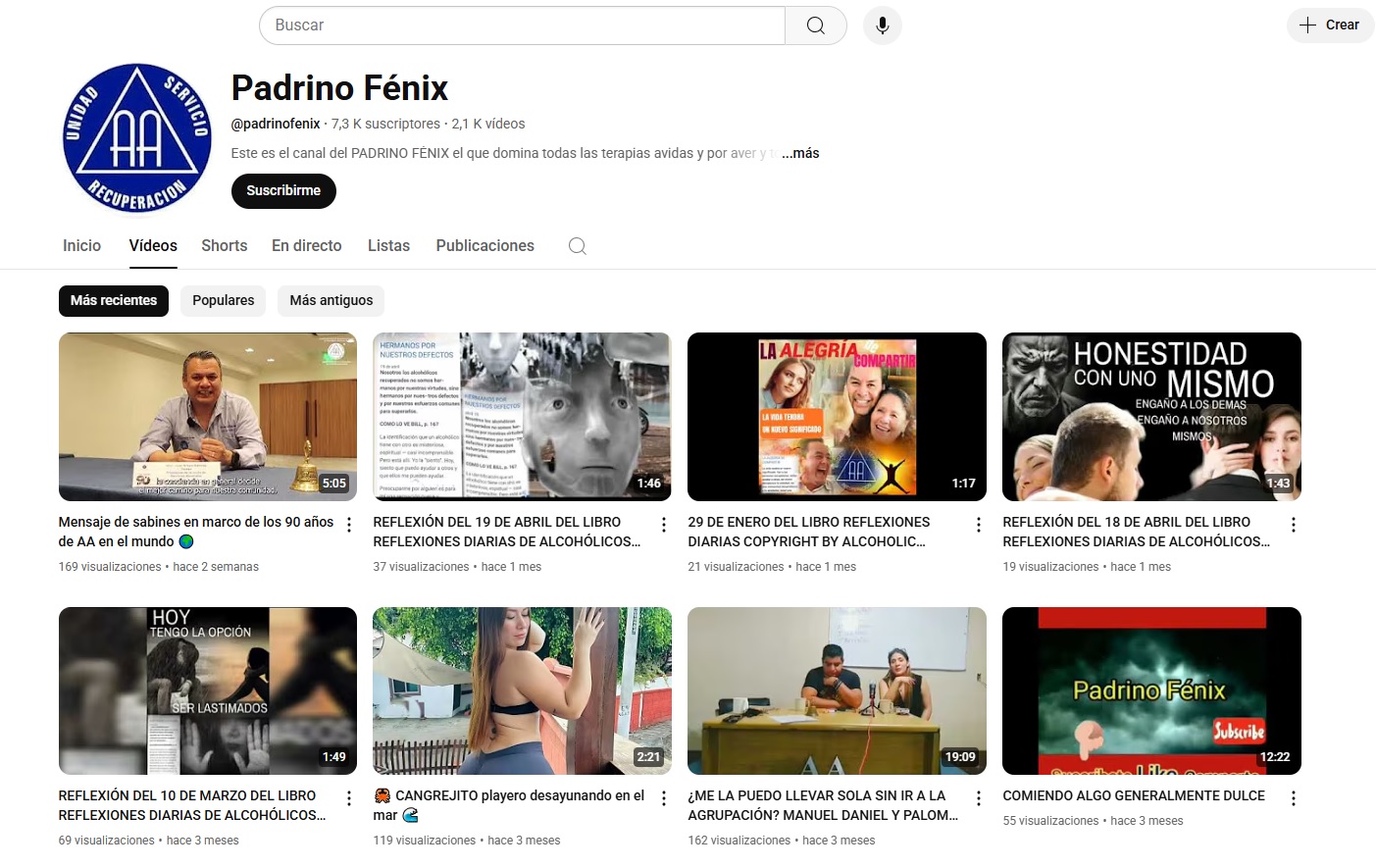Viewport: 1376px width, 868px height.
Task: Go to the 'Publicaciones' section
Action: coord(484,245)
